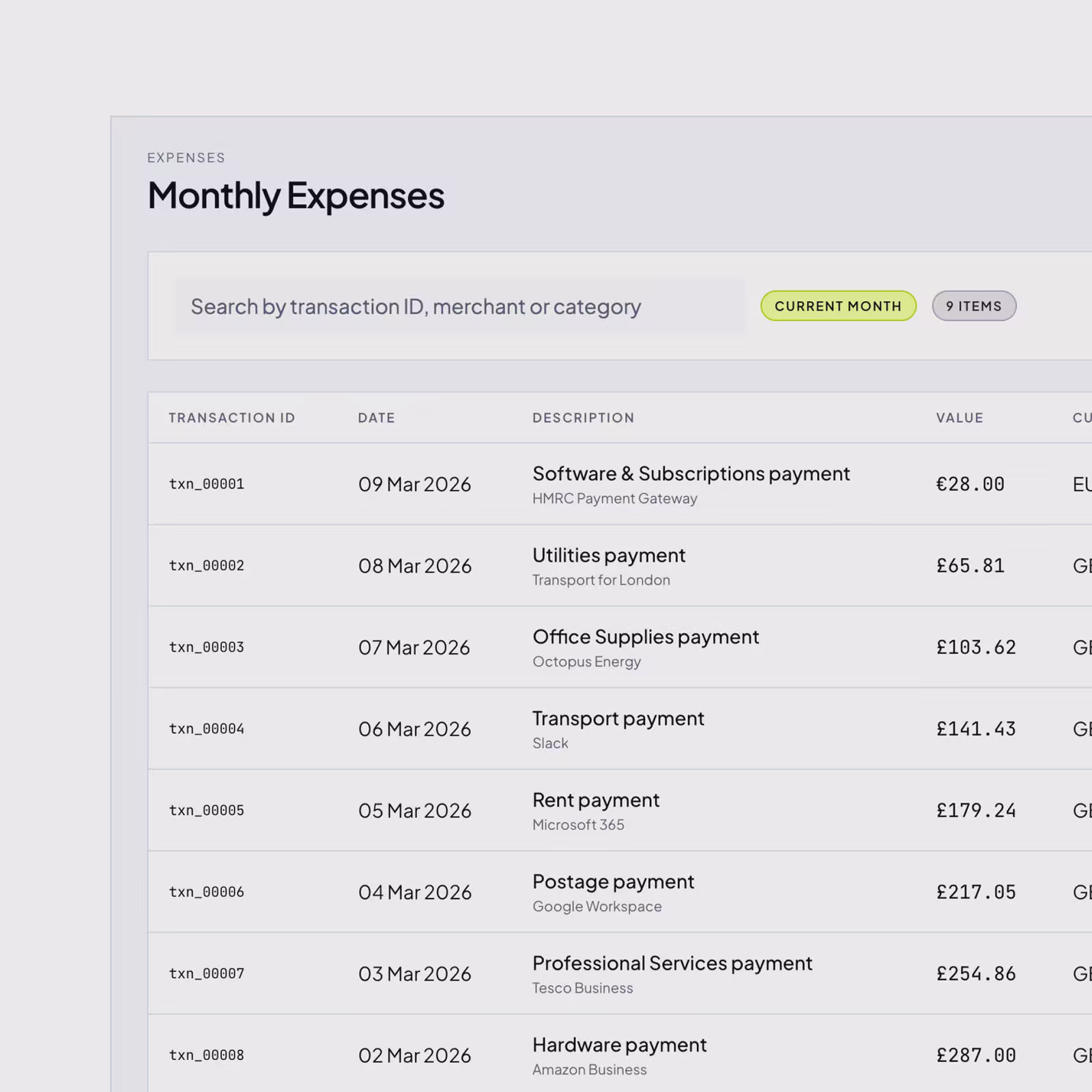Select the value £217.05
Image resolution: width=1092 pixels, height=1092 pixels.
click(976, 892)
